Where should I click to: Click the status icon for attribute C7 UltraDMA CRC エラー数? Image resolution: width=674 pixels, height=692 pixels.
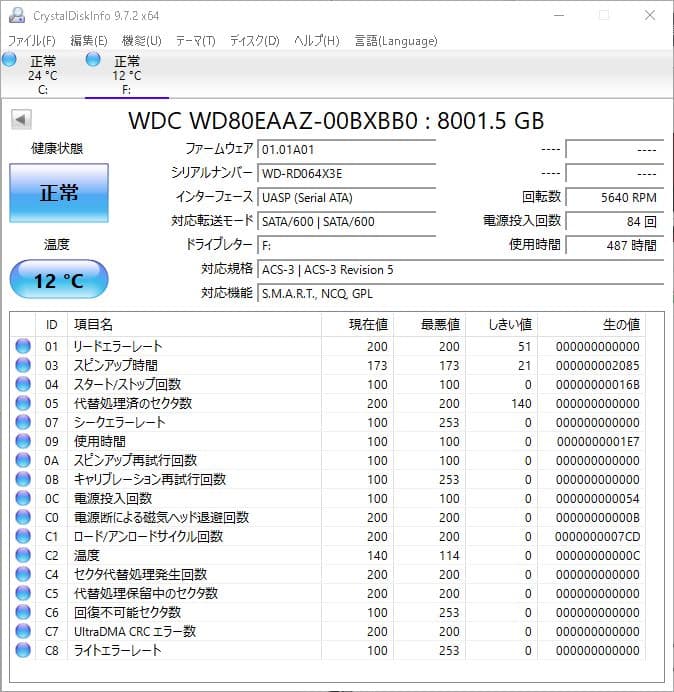coord(23,631)
